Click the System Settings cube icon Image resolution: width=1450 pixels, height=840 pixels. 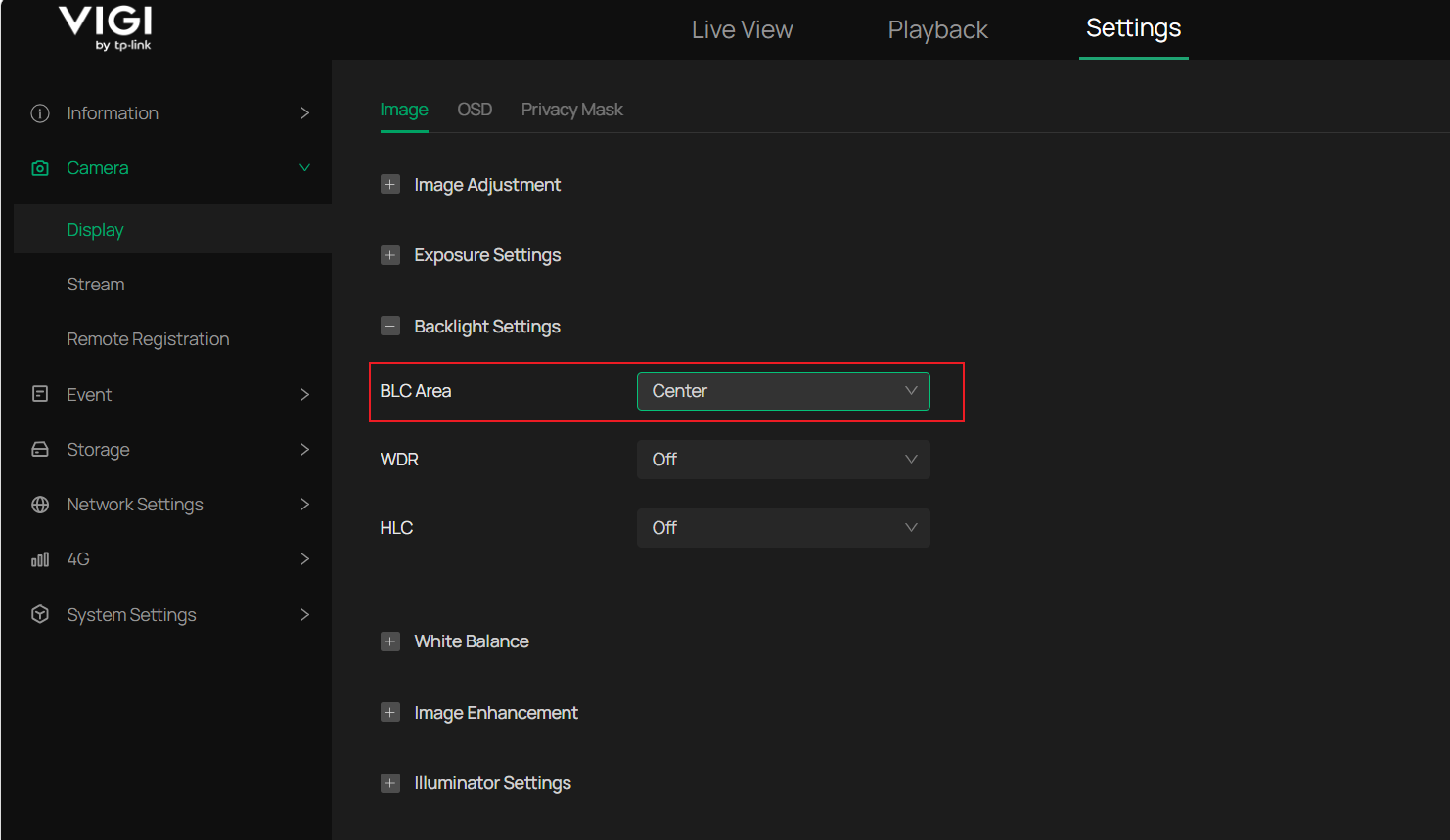[x=40, y=614]
